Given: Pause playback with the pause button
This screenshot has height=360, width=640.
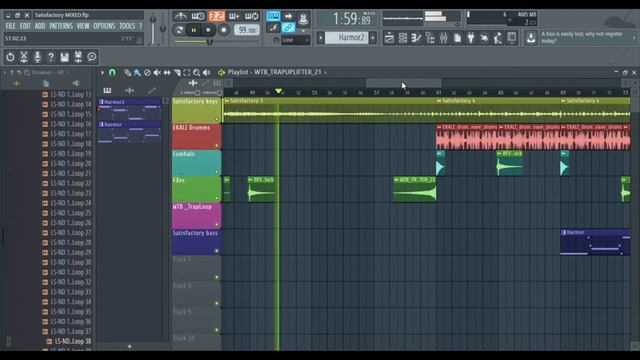Looking at the screenshot, I should [x=194, y=30].
